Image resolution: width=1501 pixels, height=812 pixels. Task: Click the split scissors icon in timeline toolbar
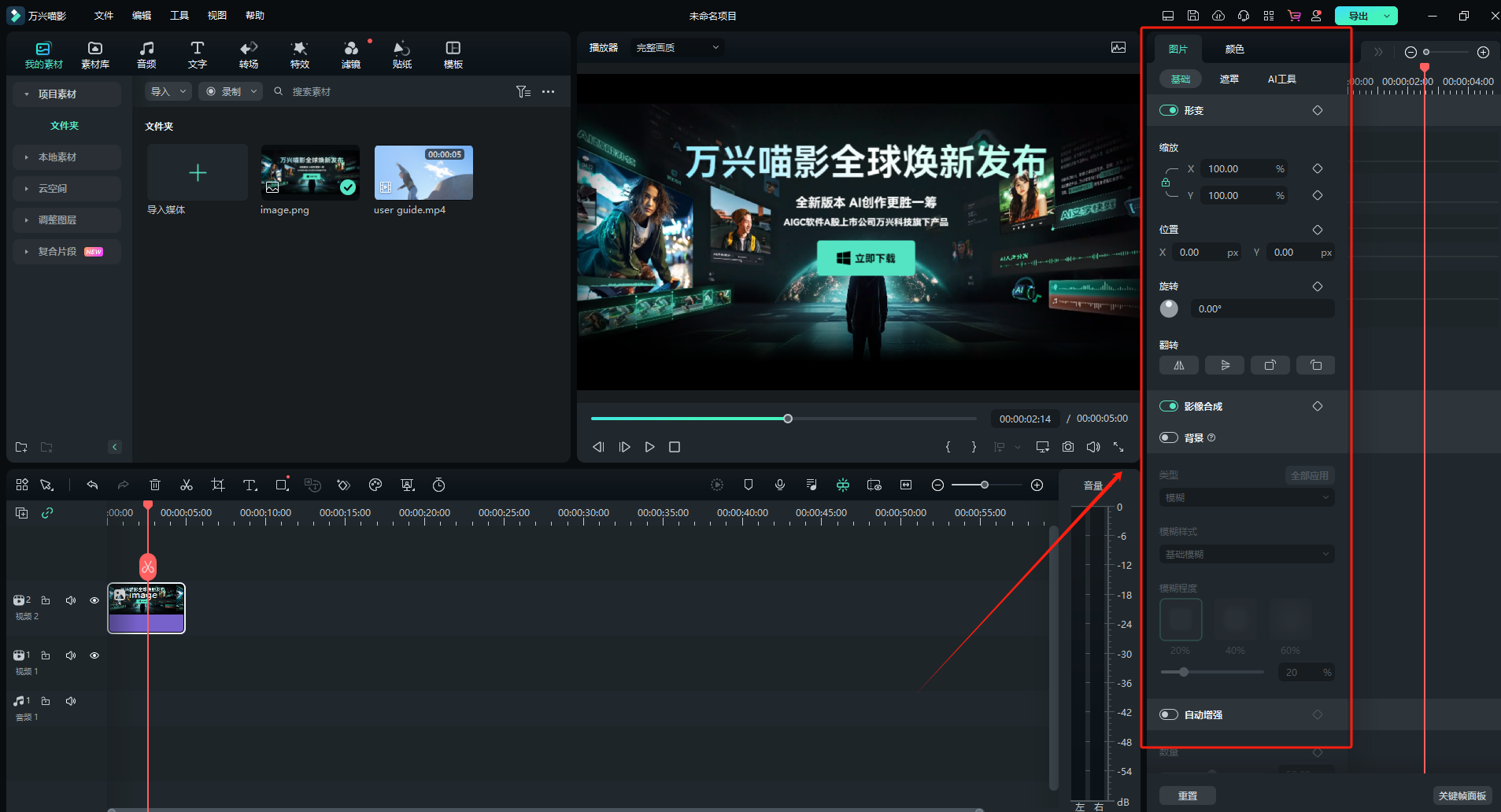(x=187, y=485)
